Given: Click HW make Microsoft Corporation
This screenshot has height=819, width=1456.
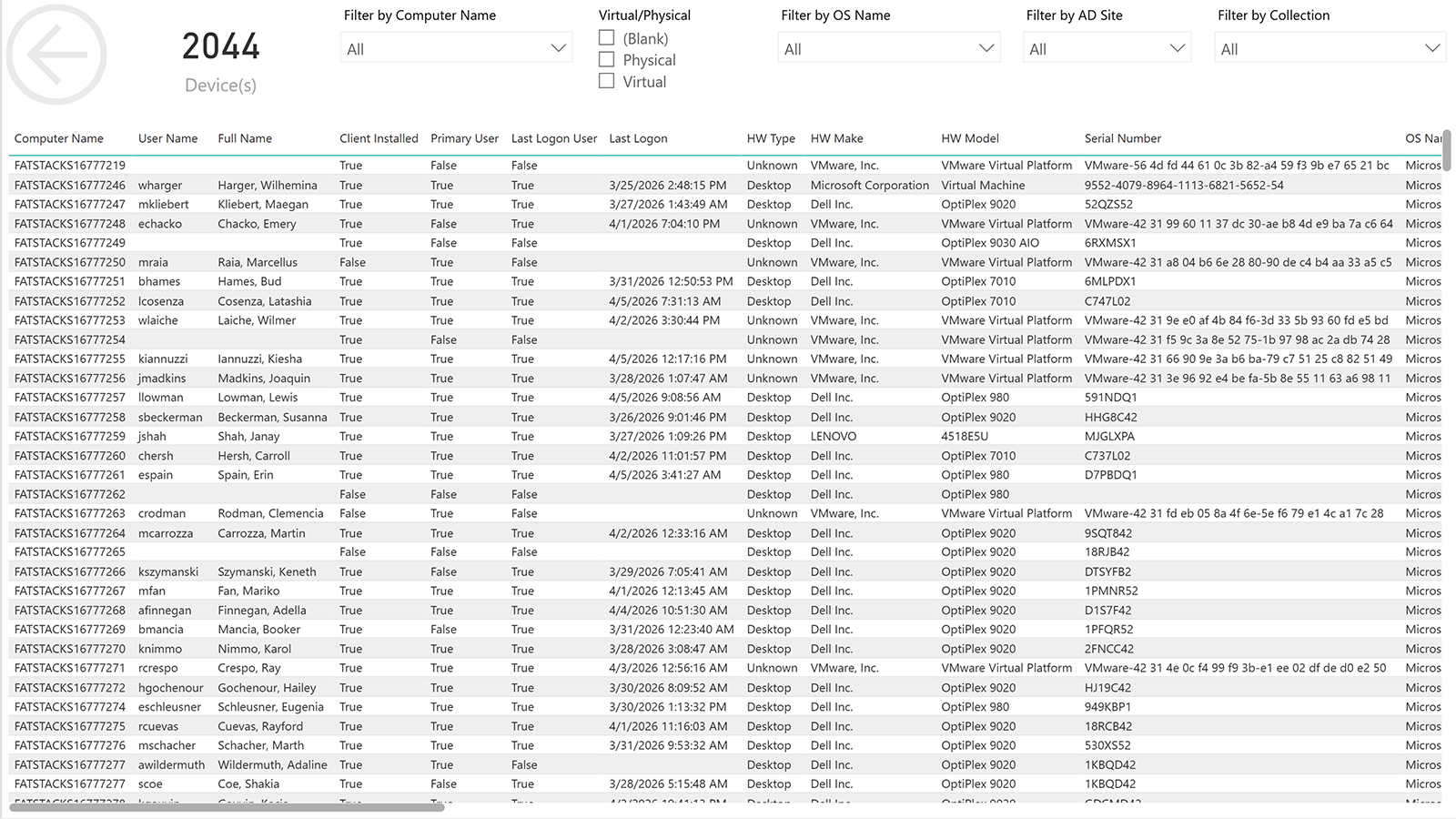Looking at the screenshot, I should (x=870, y=185).
